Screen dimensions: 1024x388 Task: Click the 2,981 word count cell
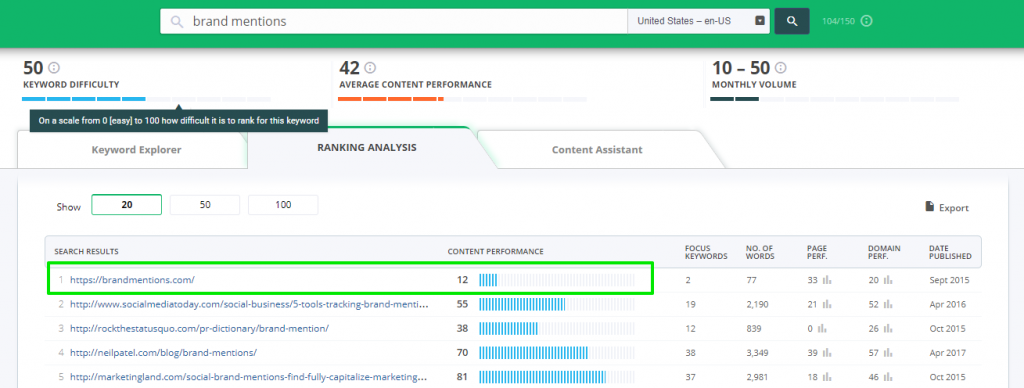pyautogui.click(x=757, y=377)
